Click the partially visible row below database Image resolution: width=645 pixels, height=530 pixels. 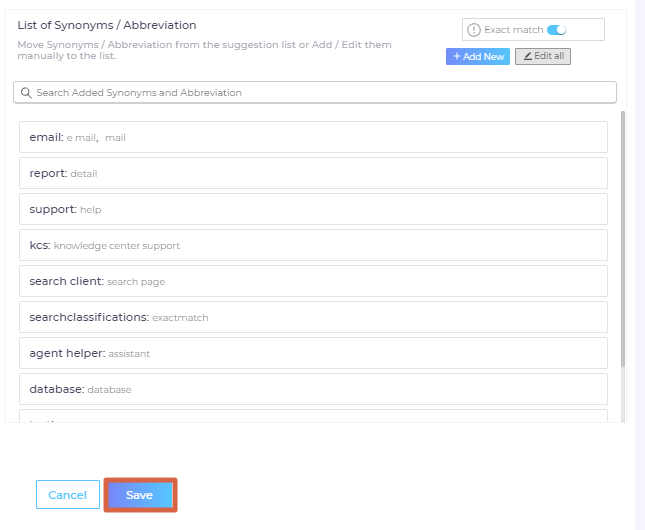point(313,416)
